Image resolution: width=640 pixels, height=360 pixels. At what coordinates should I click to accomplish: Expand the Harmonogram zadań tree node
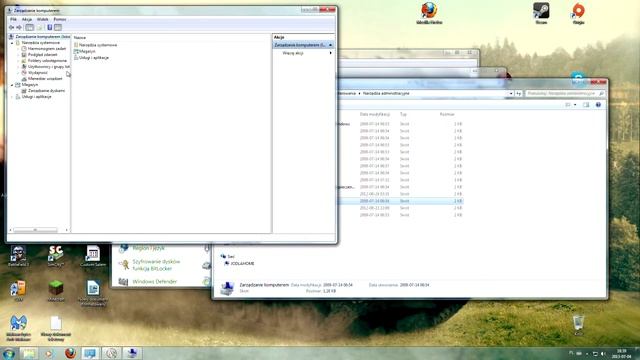pyautogui.click(x=18, y=49)
